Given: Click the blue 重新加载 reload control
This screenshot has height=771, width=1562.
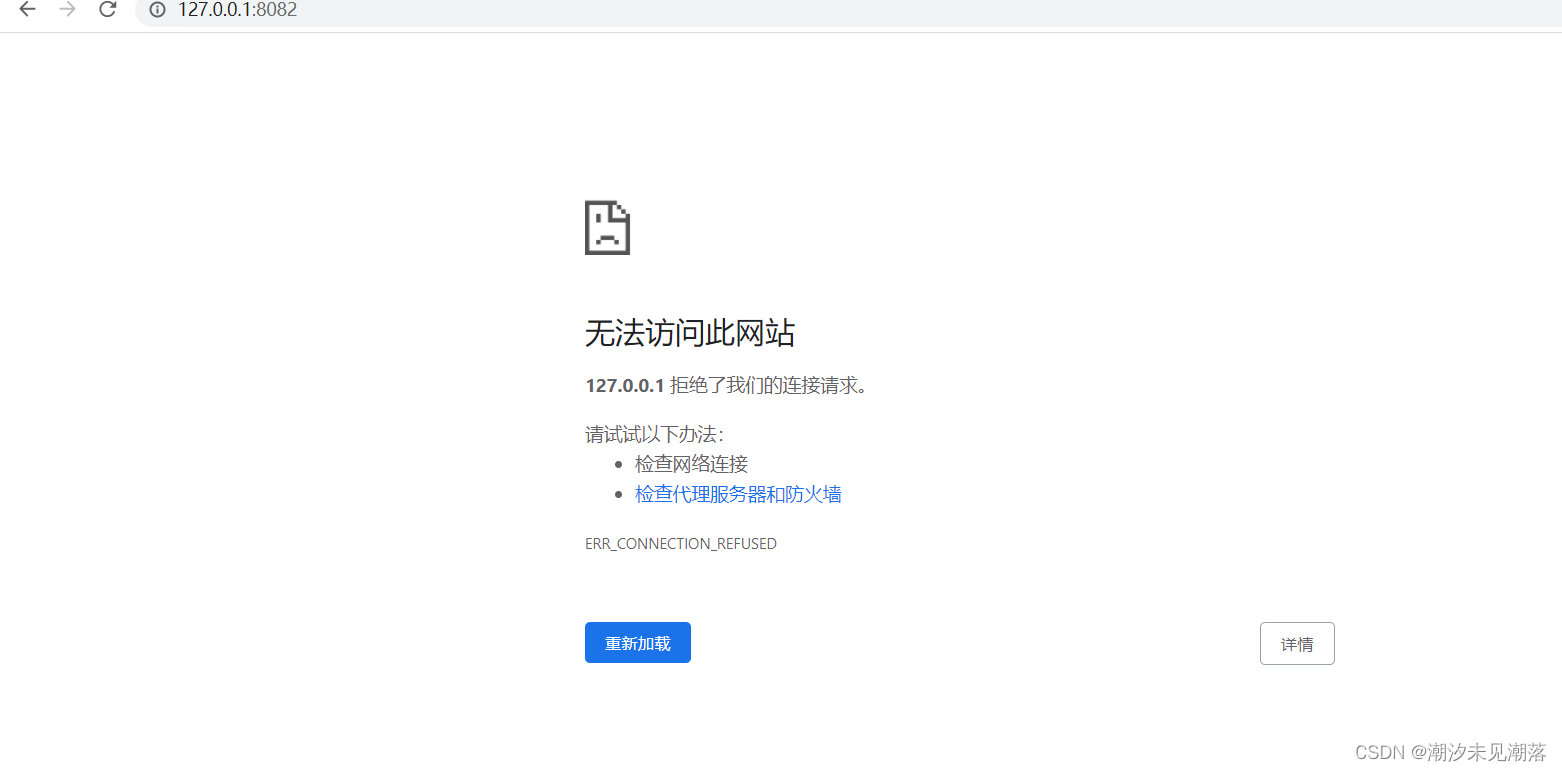Looking at the screenshot, I should [637, 642].
